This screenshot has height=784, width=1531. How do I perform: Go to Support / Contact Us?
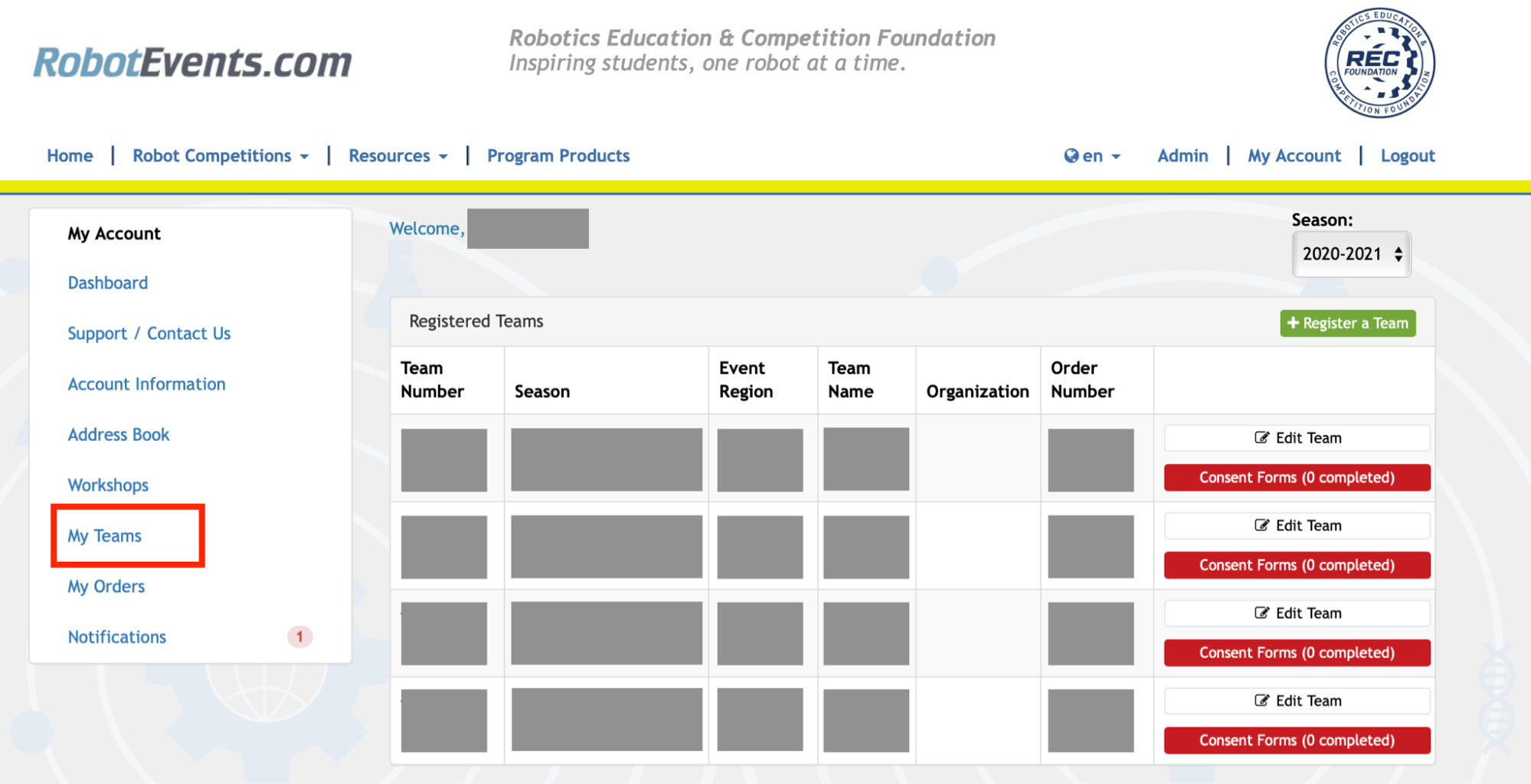pos(149,334)
